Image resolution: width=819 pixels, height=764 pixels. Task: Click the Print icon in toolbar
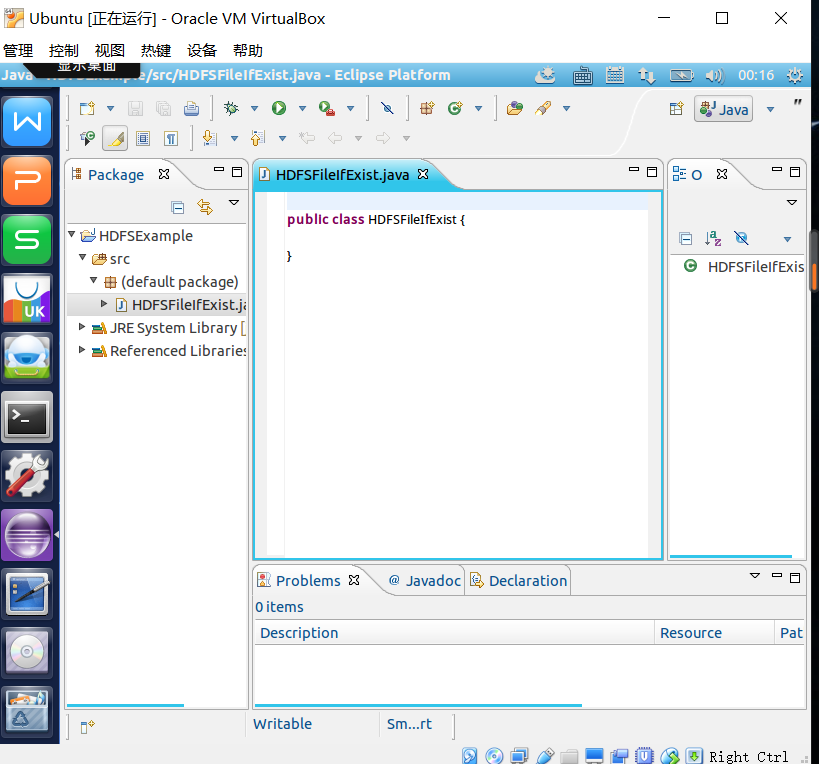(x=192, y=109)
